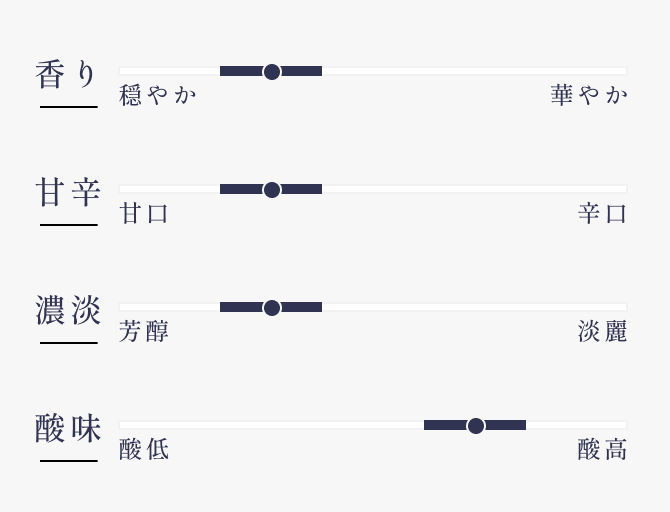This screenshot has height=512, width=670.
Task: Click the far-right end of 甘辛 track
Action: coord(623,189)
